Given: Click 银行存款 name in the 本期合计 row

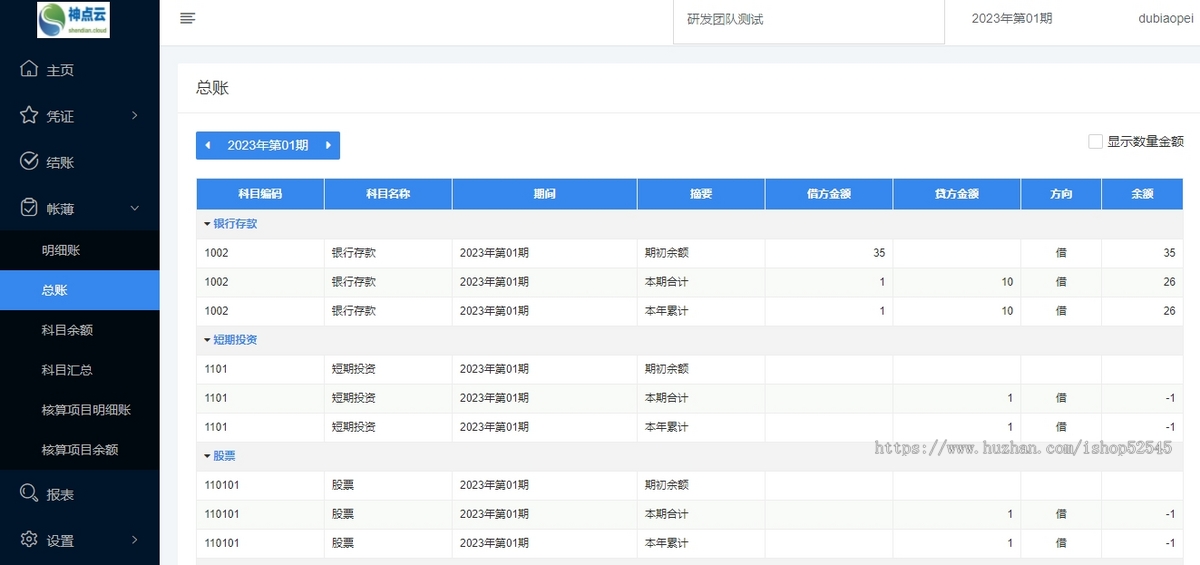Looking at the screenshot, I should click(x=354, y=282).
